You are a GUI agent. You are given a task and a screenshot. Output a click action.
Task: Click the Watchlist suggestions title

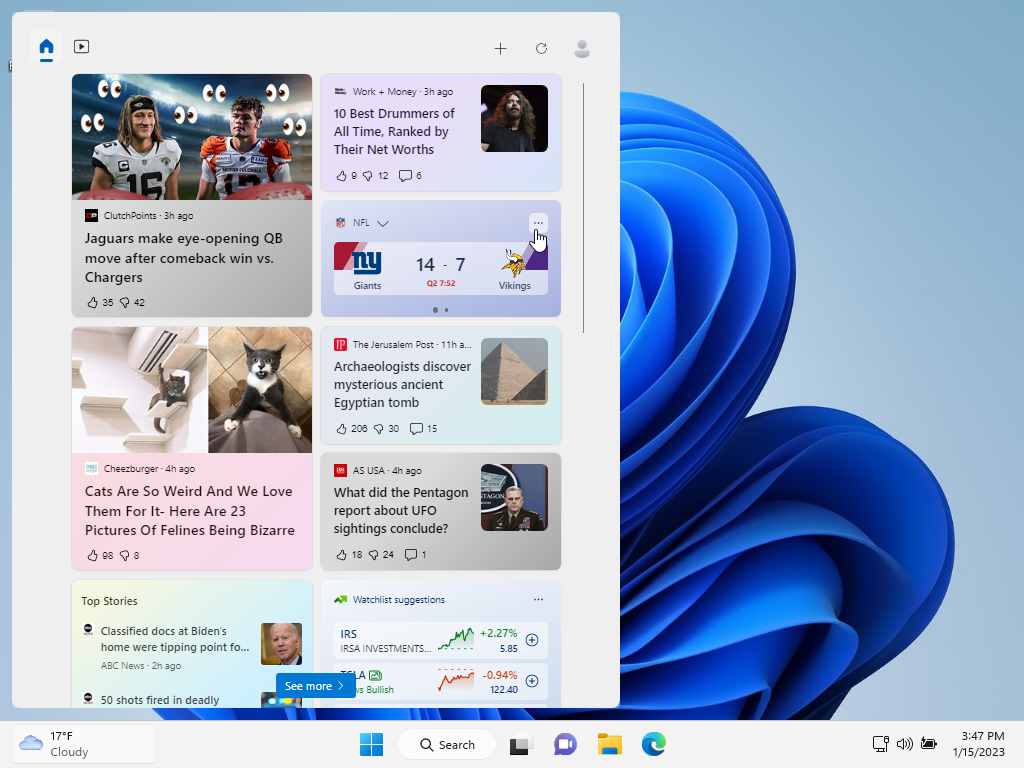399,600
